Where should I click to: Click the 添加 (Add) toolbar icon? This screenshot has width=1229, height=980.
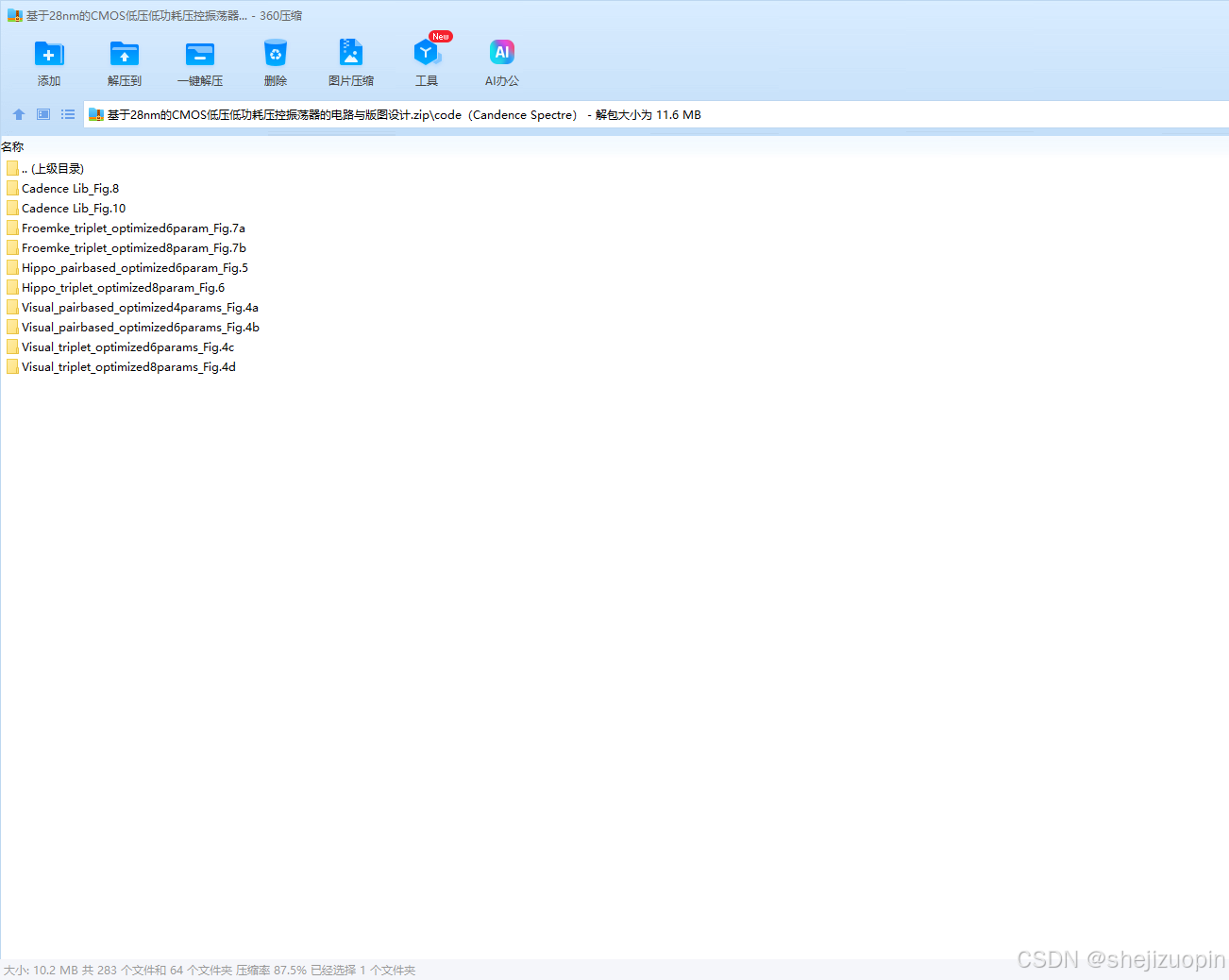tap(48, 54)
